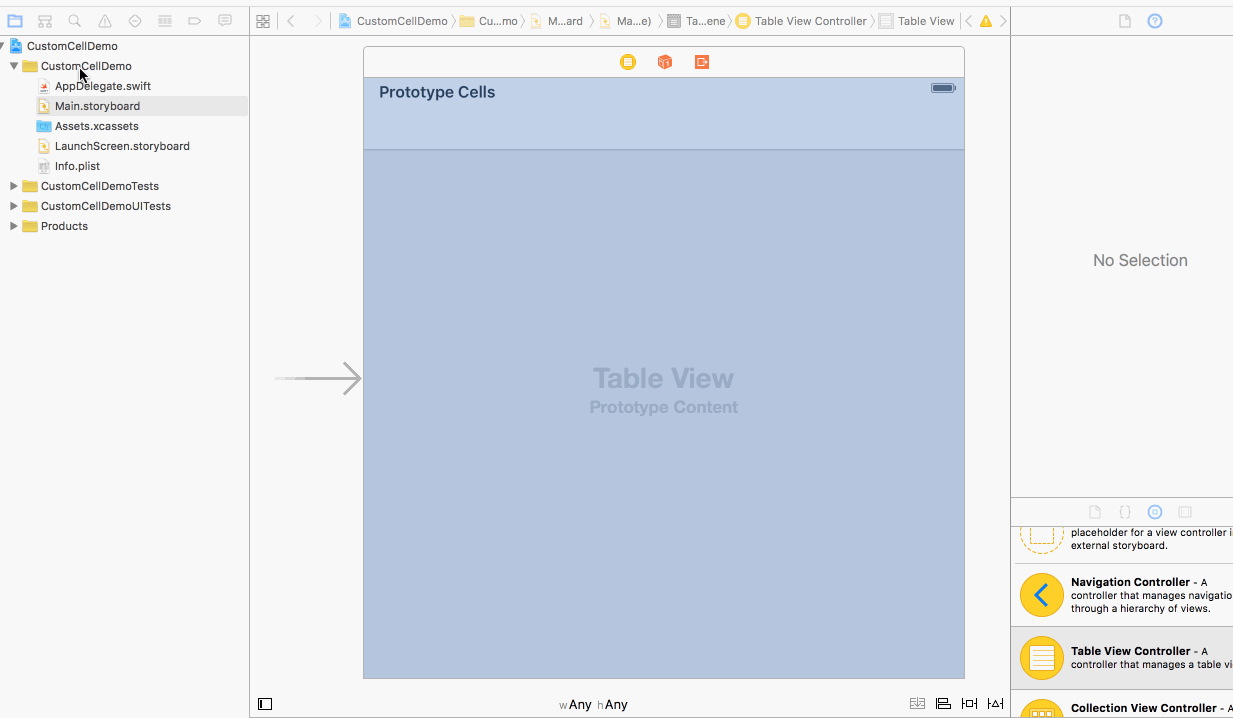Open the related items grid menu
This screenshot has width=1233, height=718.
click(263, 21)
